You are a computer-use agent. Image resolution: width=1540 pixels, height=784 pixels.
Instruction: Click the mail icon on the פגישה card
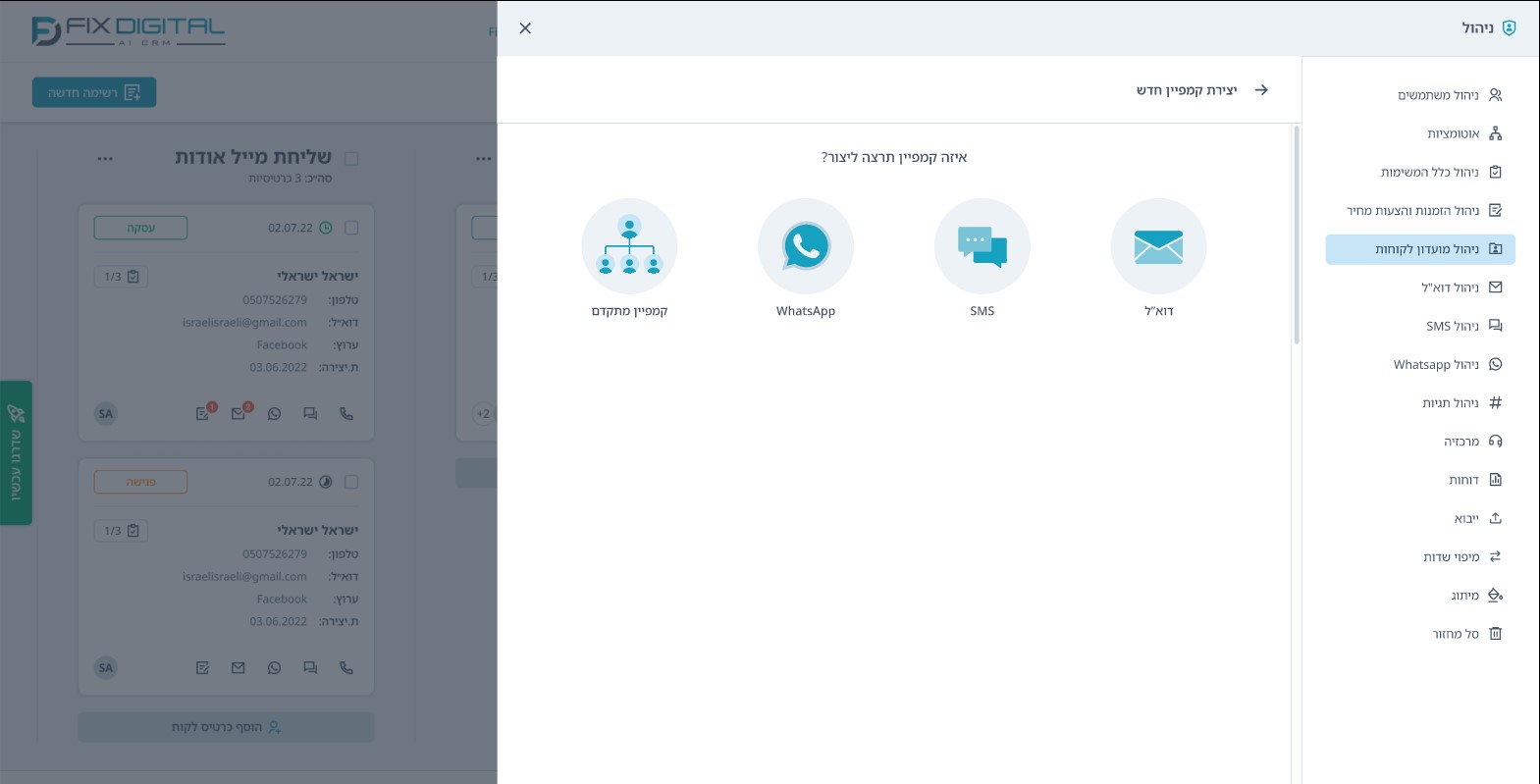pos(238,668)
